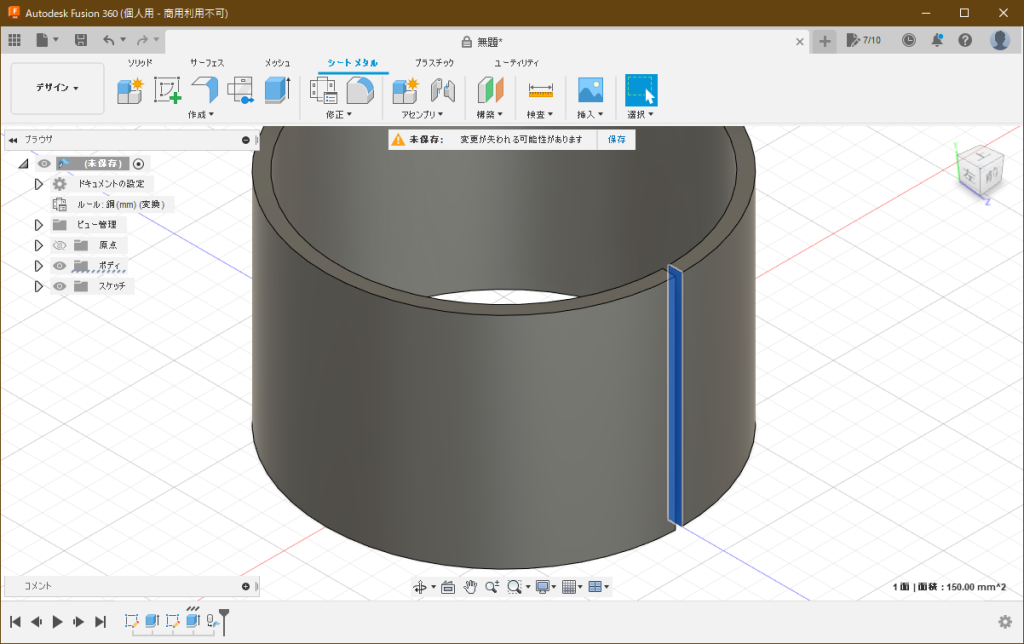Start a new sketch with Create Sketch
Viewport: 1024px width, 644px height.
coord(167,91)
